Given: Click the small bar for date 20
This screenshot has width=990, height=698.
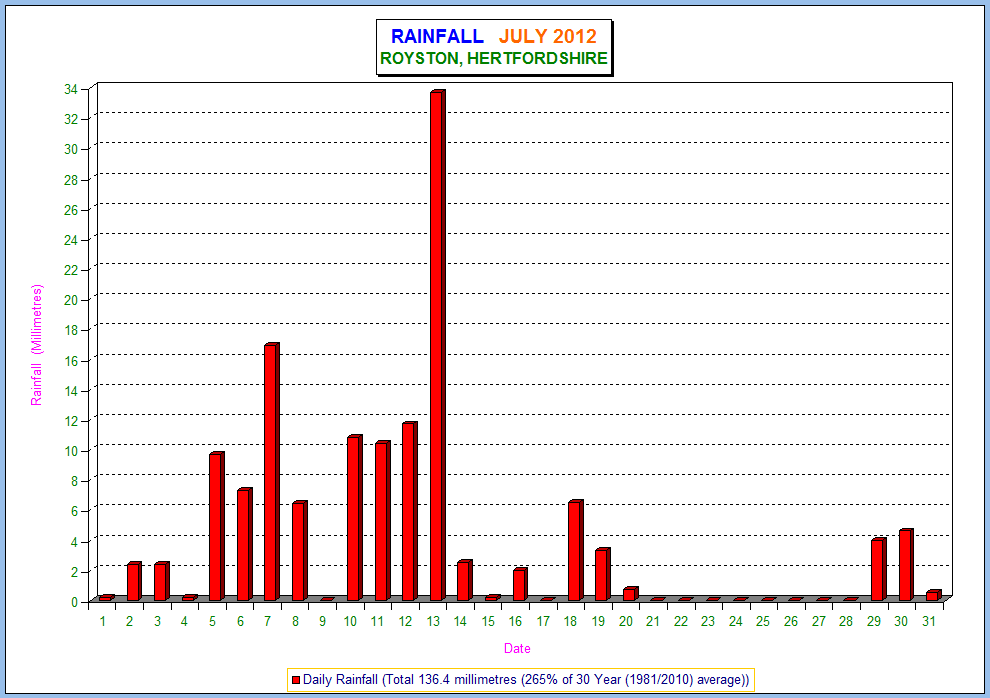Looking at the screenshot, I should tap(630, 594).
